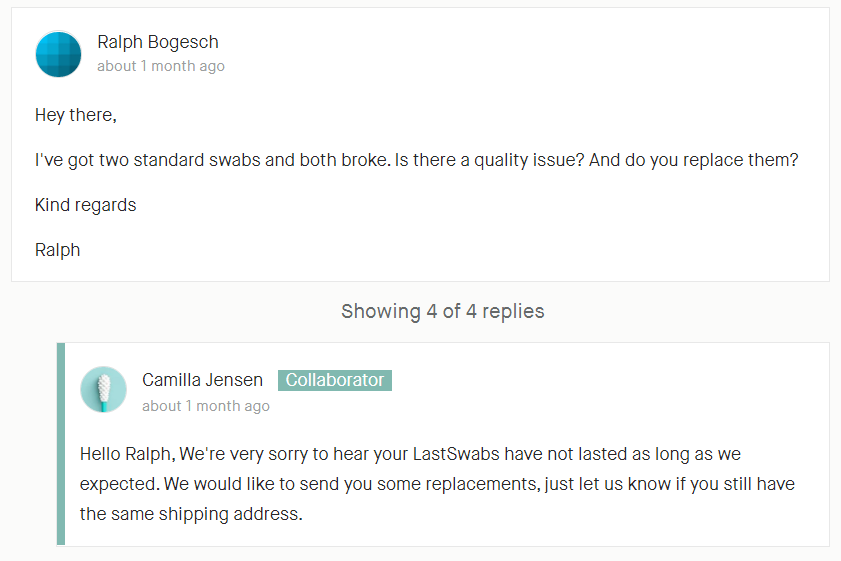Screen dimensions: 841x561
Task: Click the 'Kind regards' line
Action: click(86, 205)
